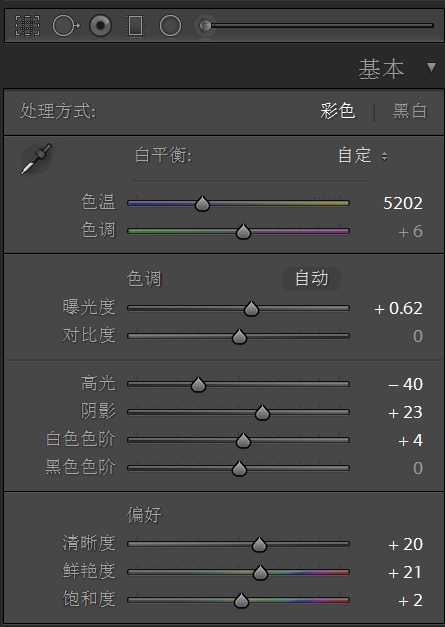Screen dimensions: 445x627
Task: Click the 黑色色阶 slider handle
Action: 239,469
